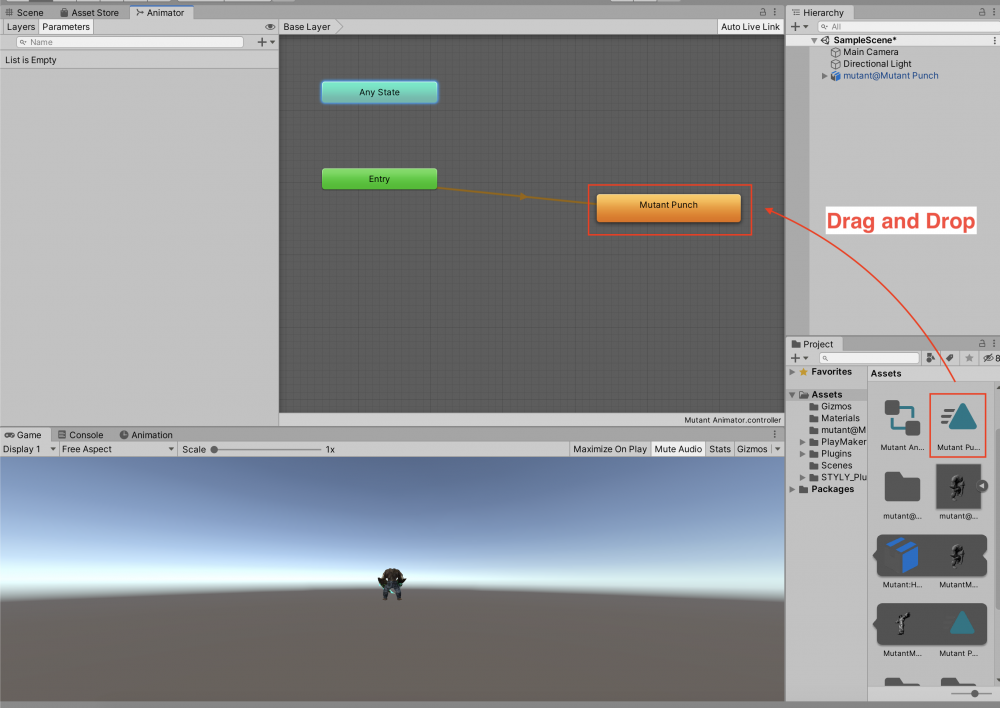Click the create (+) icon in Project panel
Screen dimensions: 1000x708
point(795,357)
